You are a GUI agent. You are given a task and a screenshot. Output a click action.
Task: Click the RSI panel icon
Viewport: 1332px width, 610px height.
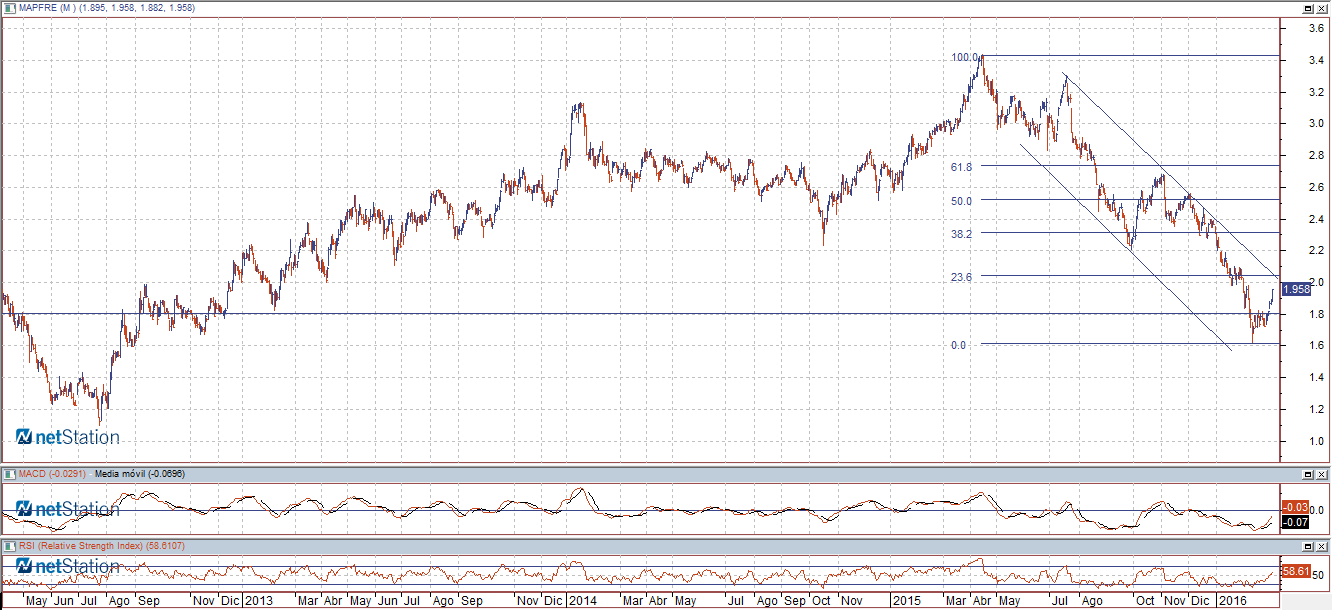9,546
